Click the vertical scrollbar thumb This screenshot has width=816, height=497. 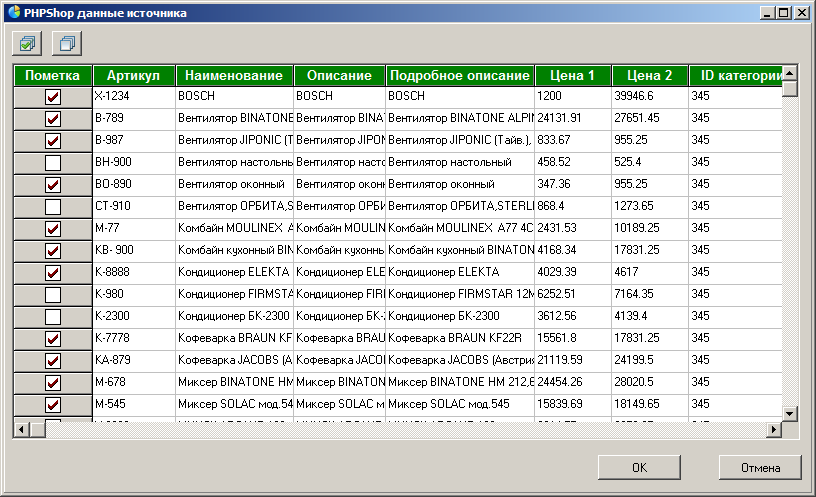click(x=789, y=88)
